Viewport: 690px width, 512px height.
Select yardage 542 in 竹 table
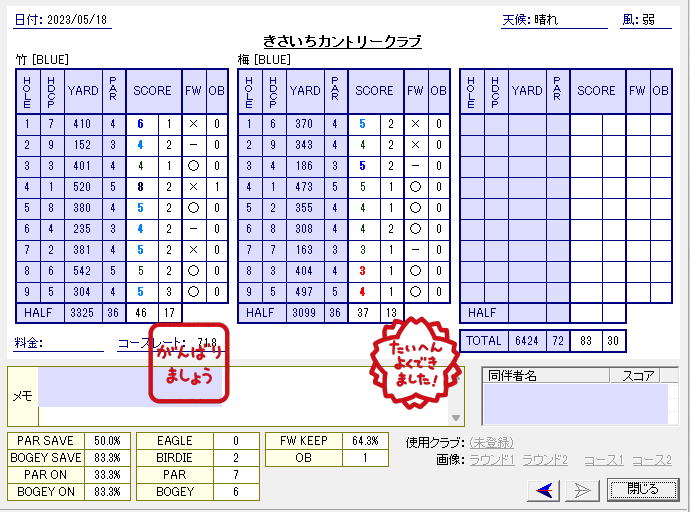tap(82, 271)
